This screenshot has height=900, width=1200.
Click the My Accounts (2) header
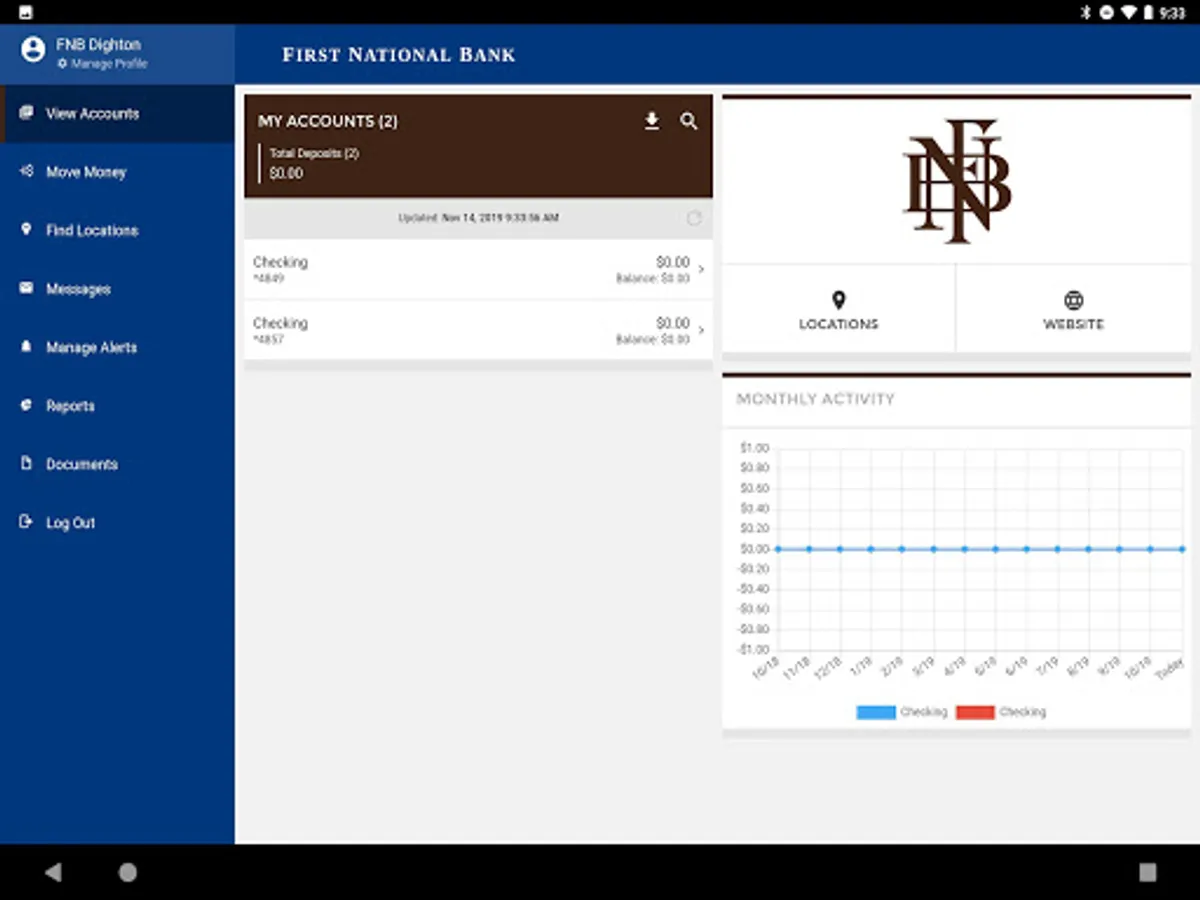click(x=328, y=121)
